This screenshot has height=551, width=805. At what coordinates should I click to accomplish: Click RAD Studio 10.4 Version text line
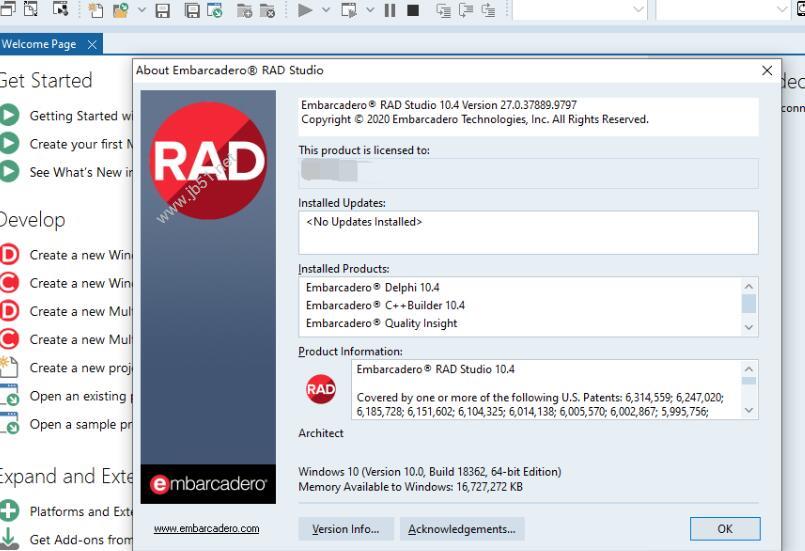439,105
